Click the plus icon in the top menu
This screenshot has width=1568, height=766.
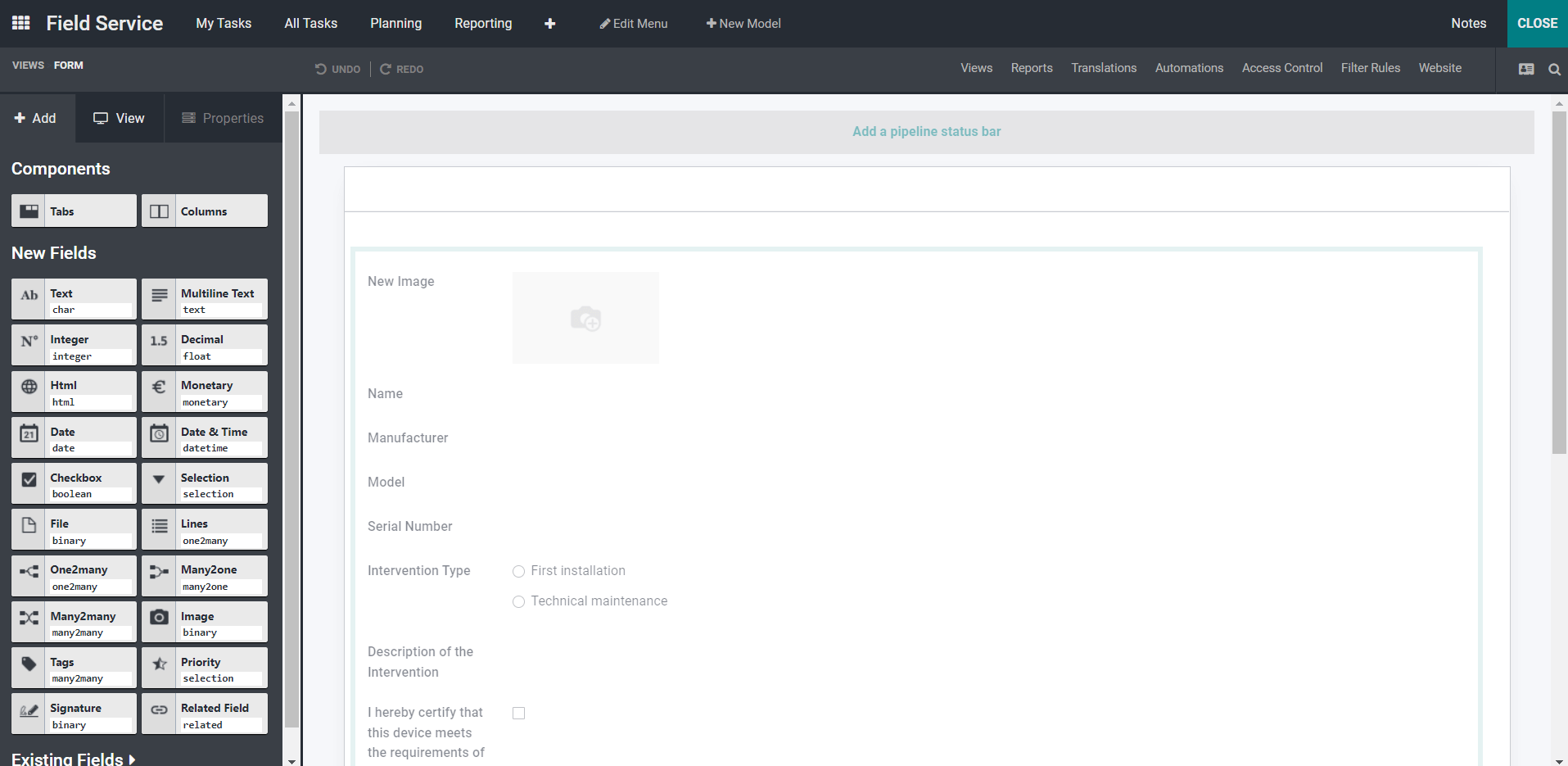[550, 24]
